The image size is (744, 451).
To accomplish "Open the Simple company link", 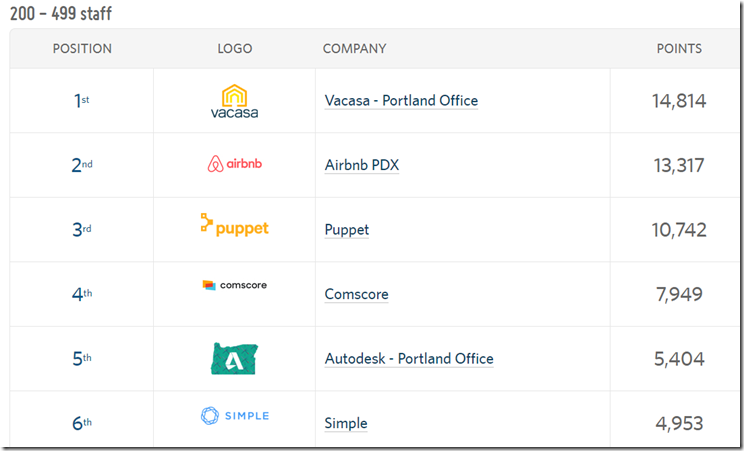I will (x=346, y=423).
